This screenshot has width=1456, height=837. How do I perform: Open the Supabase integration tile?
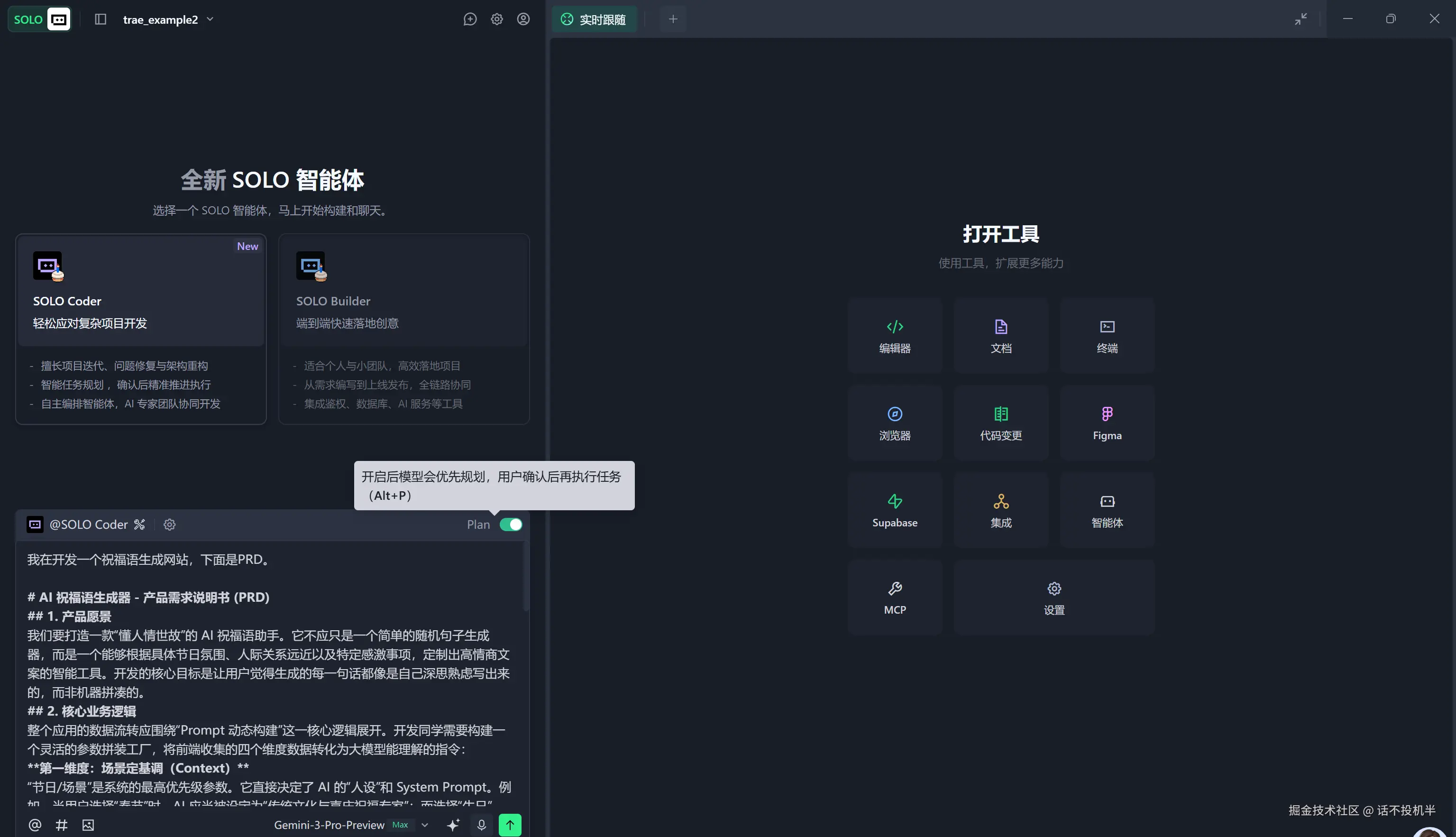tap(895, 510)
